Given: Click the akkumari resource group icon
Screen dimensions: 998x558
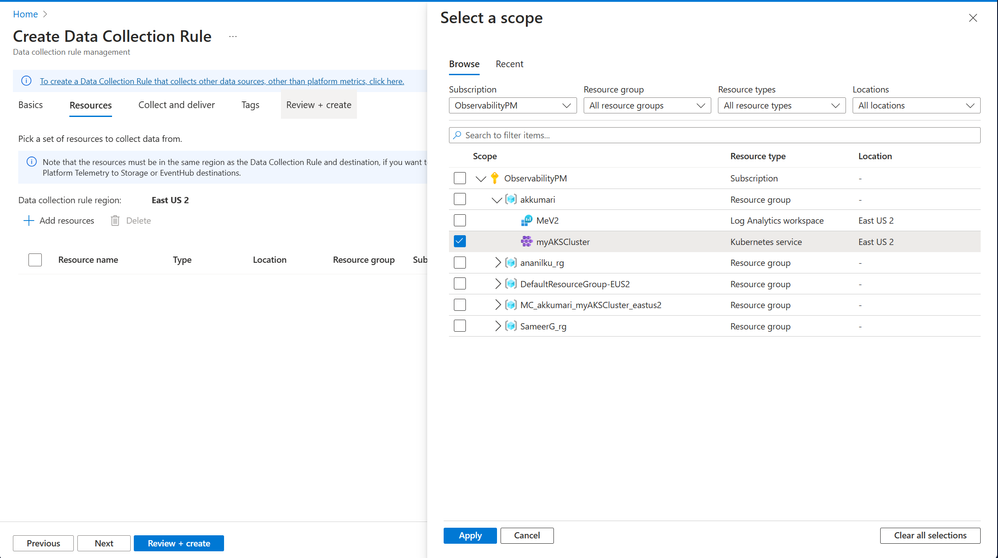Looking at the screenshot, I should [511, 200].
